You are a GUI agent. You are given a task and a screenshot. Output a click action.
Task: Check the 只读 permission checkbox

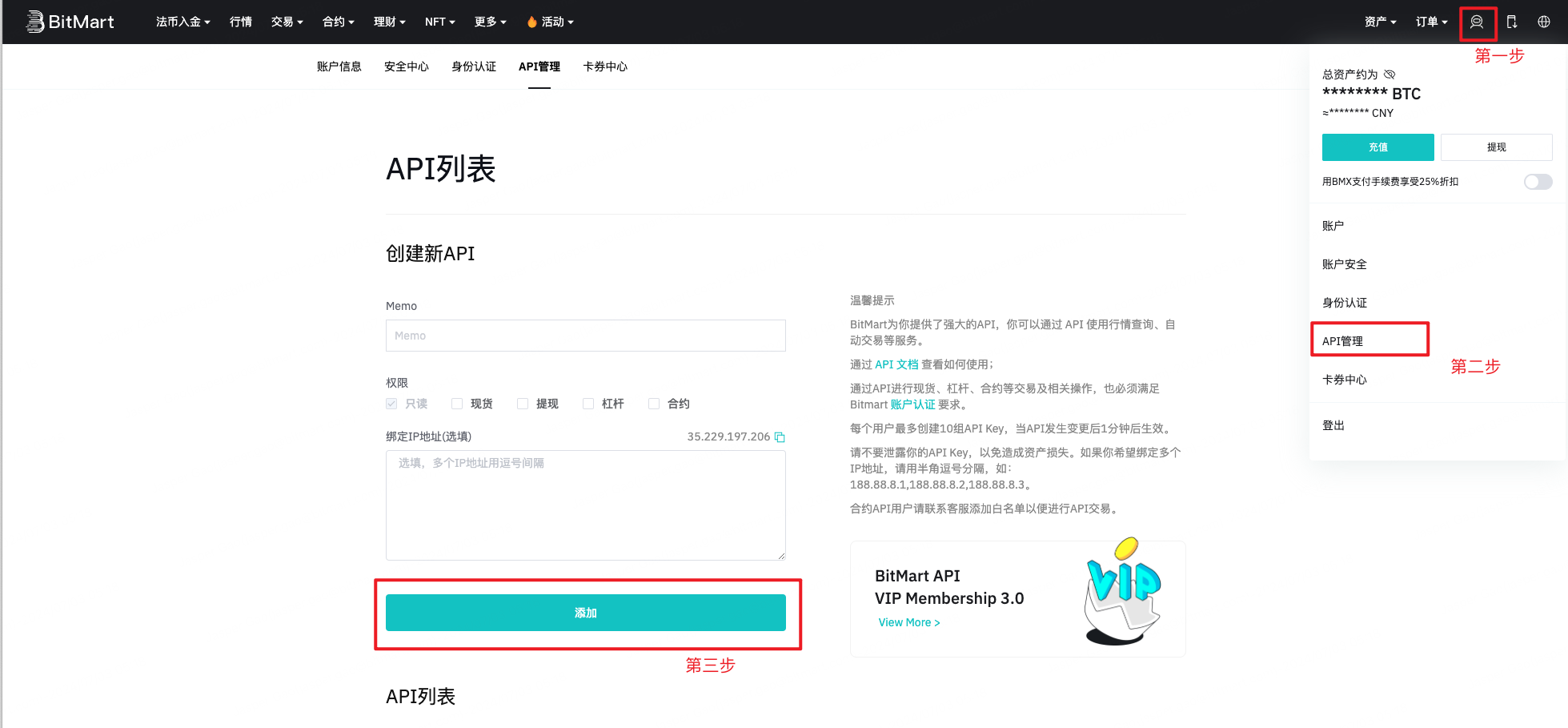coord(391,404)
